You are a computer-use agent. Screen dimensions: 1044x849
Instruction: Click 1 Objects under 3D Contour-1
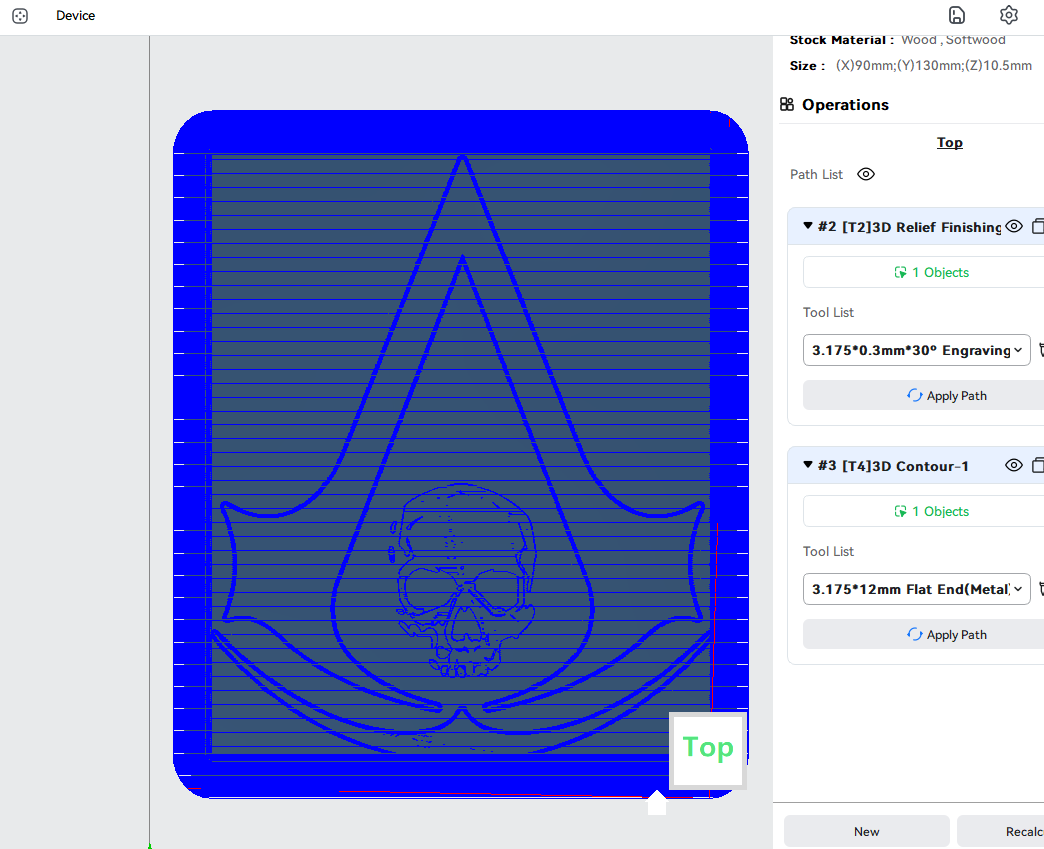pos(931,511)
